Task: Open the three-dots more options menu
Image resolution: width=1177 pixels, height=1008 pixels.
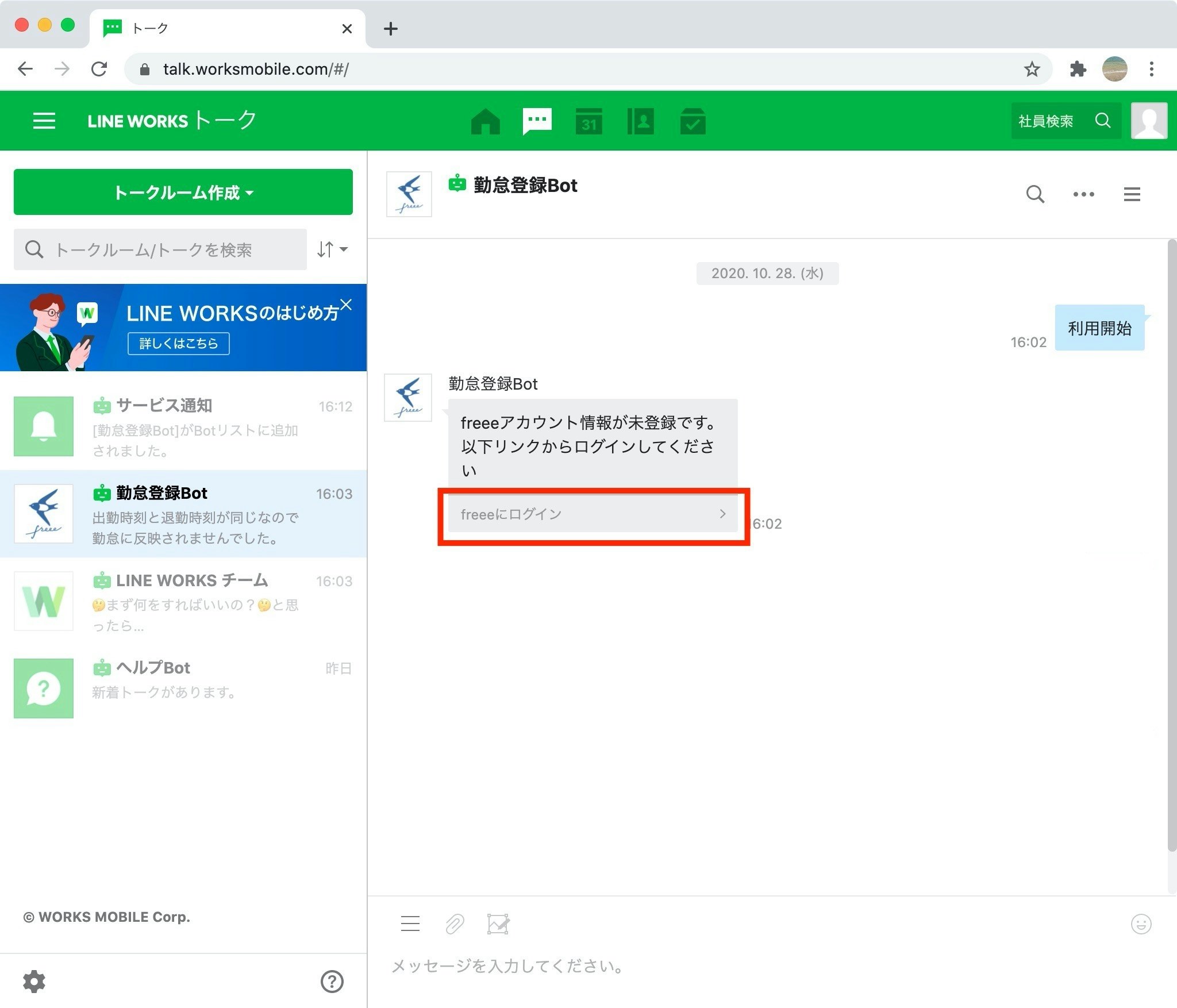Action: [x=1083, y=194]
